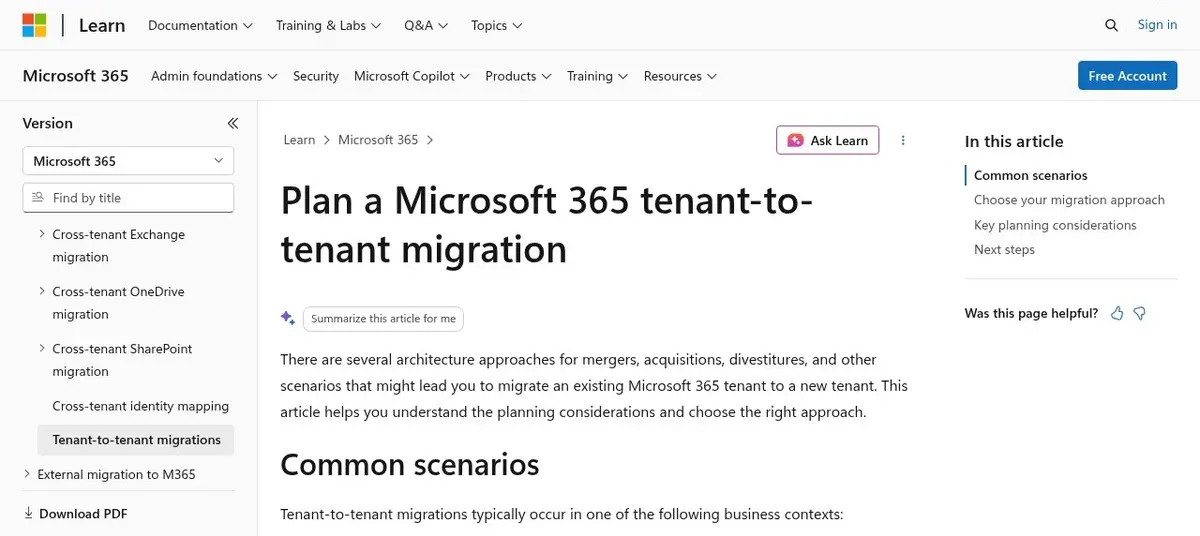Click the sparkle icon beside Summarize

pos(288,318)
